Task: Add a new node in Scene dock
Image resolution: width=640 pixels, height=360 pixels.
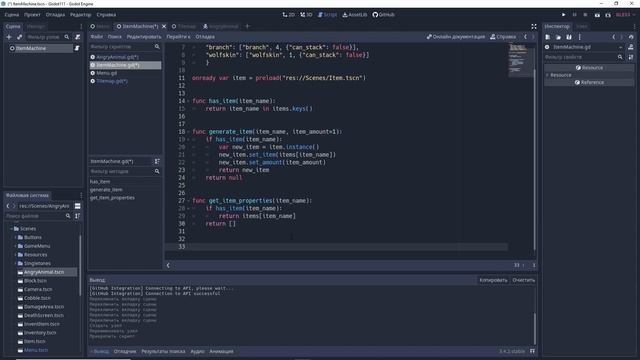Action: pyautogui.click(x=9, y=37)
